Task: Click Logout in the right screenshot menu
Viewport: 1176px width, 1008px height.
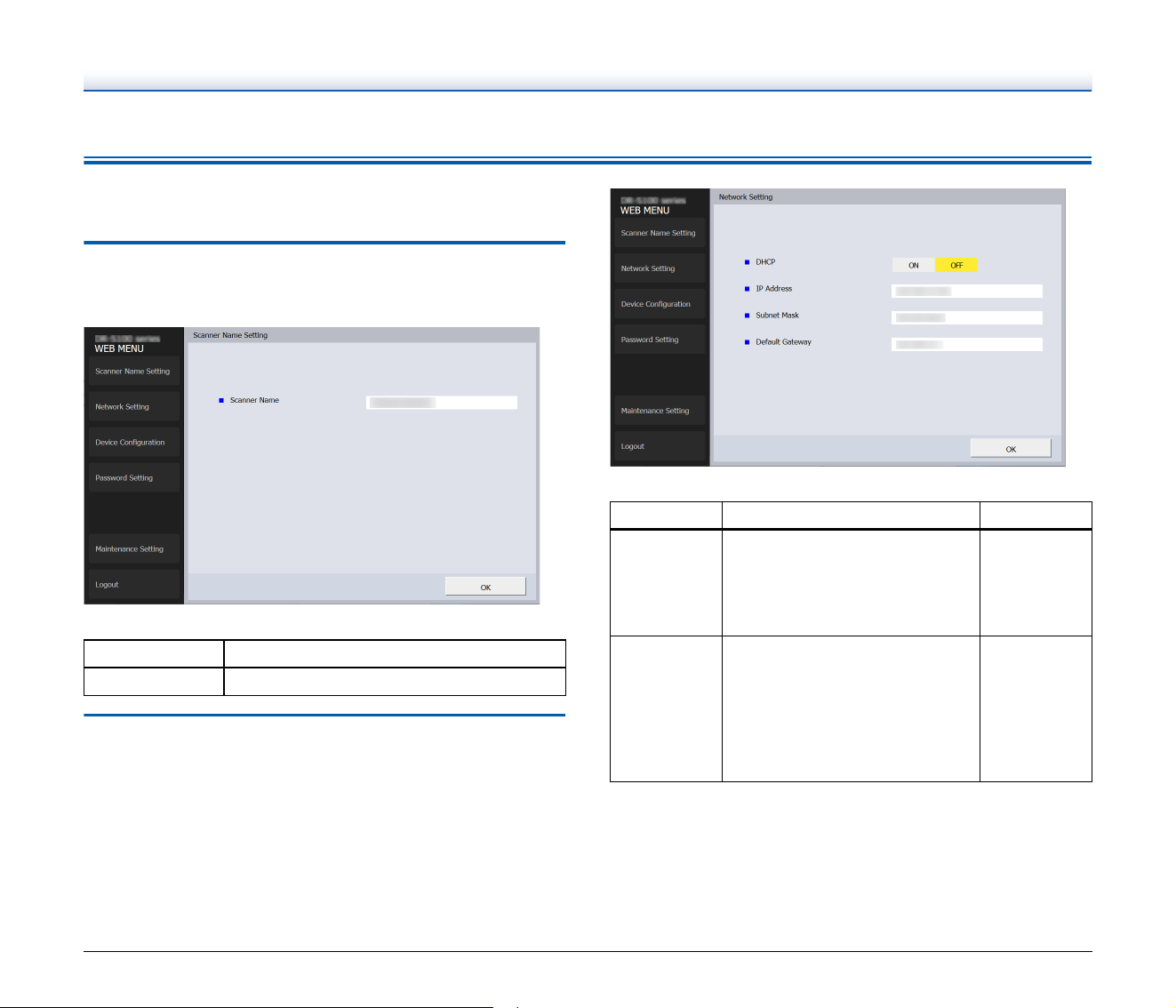Action: pyautogui.click(x=660, y=446)
